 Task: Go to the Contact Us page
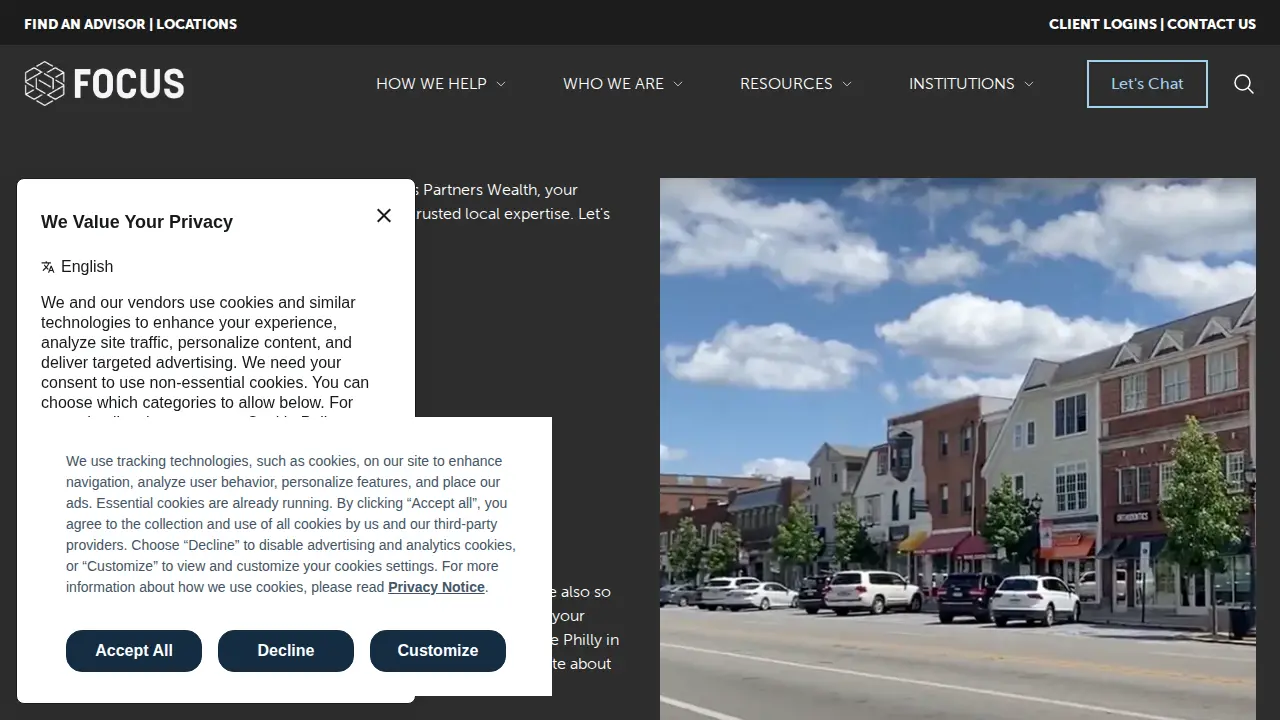[1212, 24]
